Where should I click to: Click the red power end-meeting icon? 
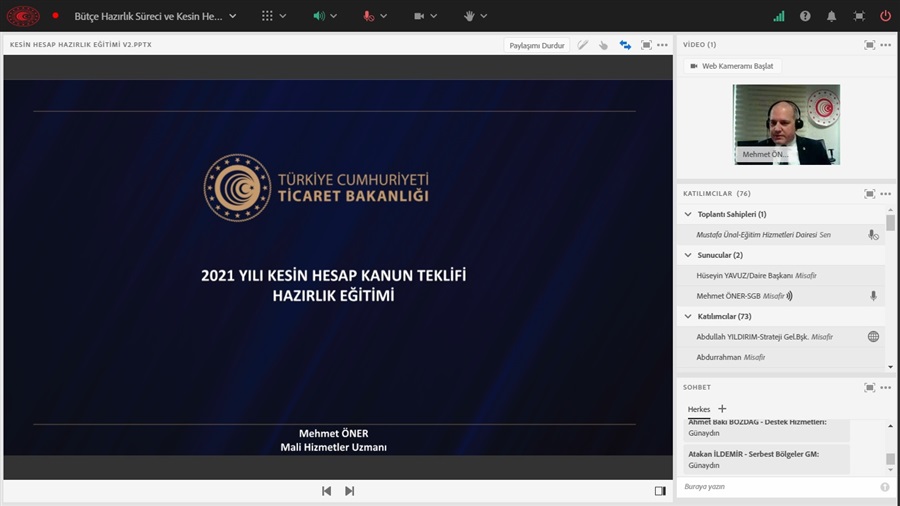click(x=886, y=16)
